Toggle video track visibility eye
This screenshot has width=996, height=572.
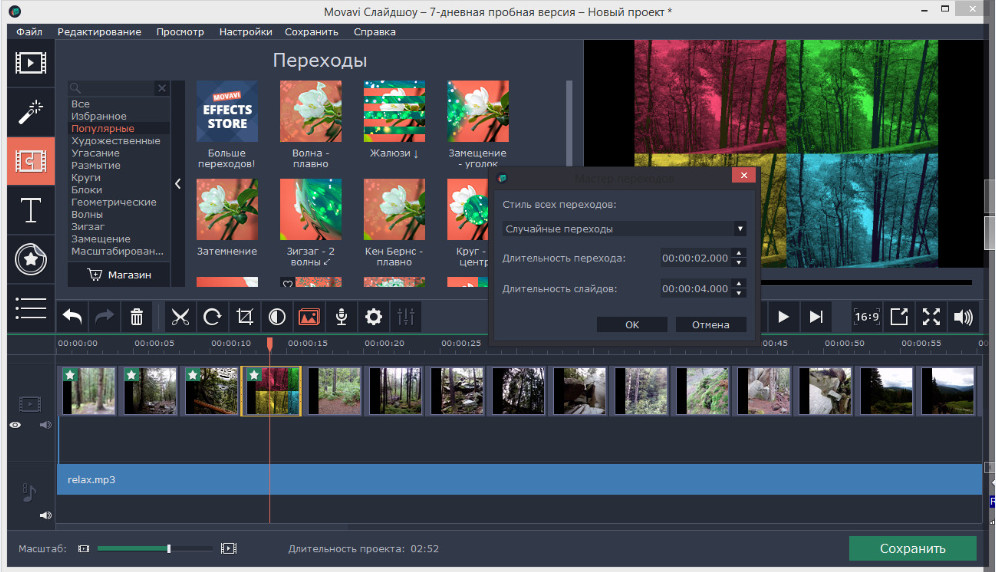(15, 425)
